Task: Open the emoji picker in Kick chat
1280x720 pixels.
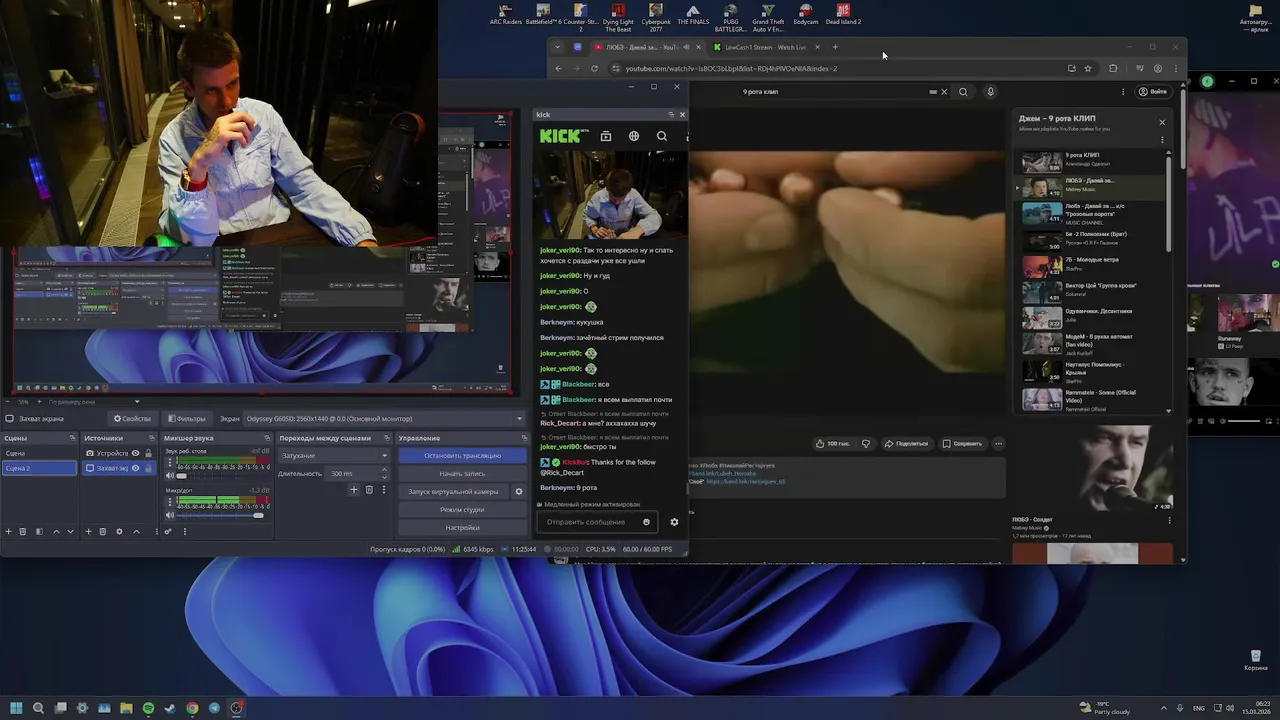Action: point(646,522)
